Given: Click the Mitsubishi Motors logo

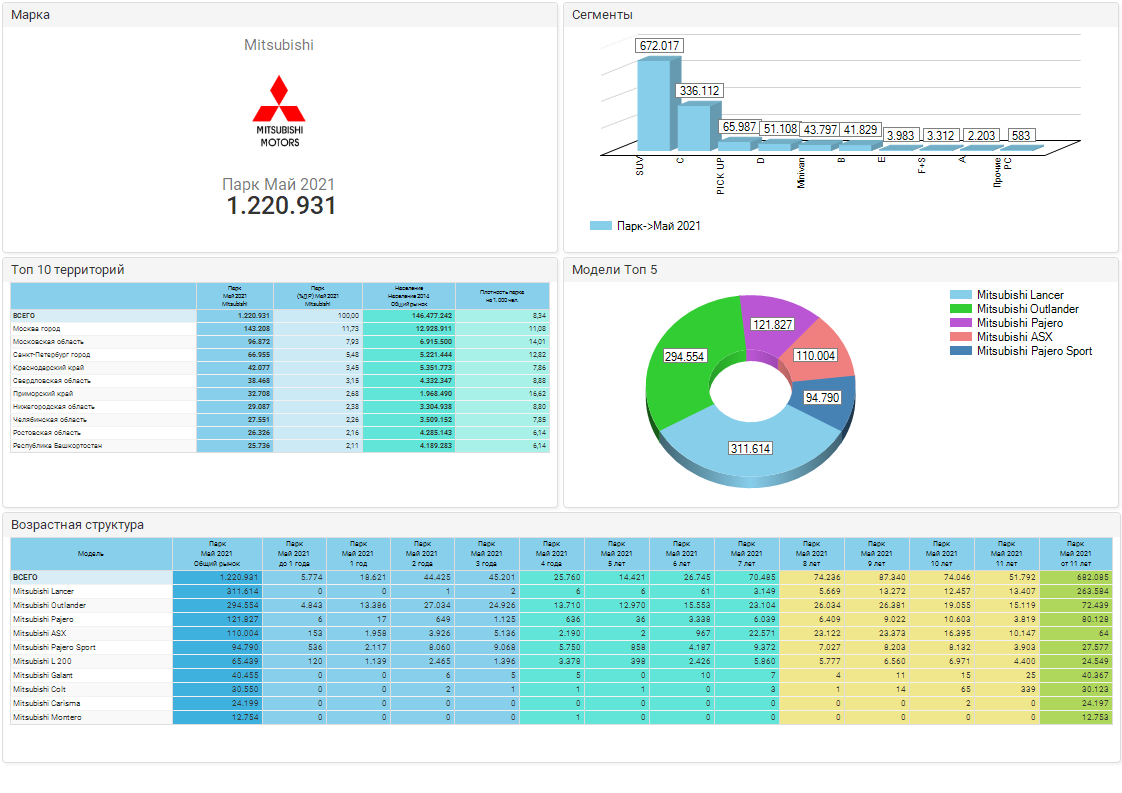Looking at the screenshot, I should 279,110.
